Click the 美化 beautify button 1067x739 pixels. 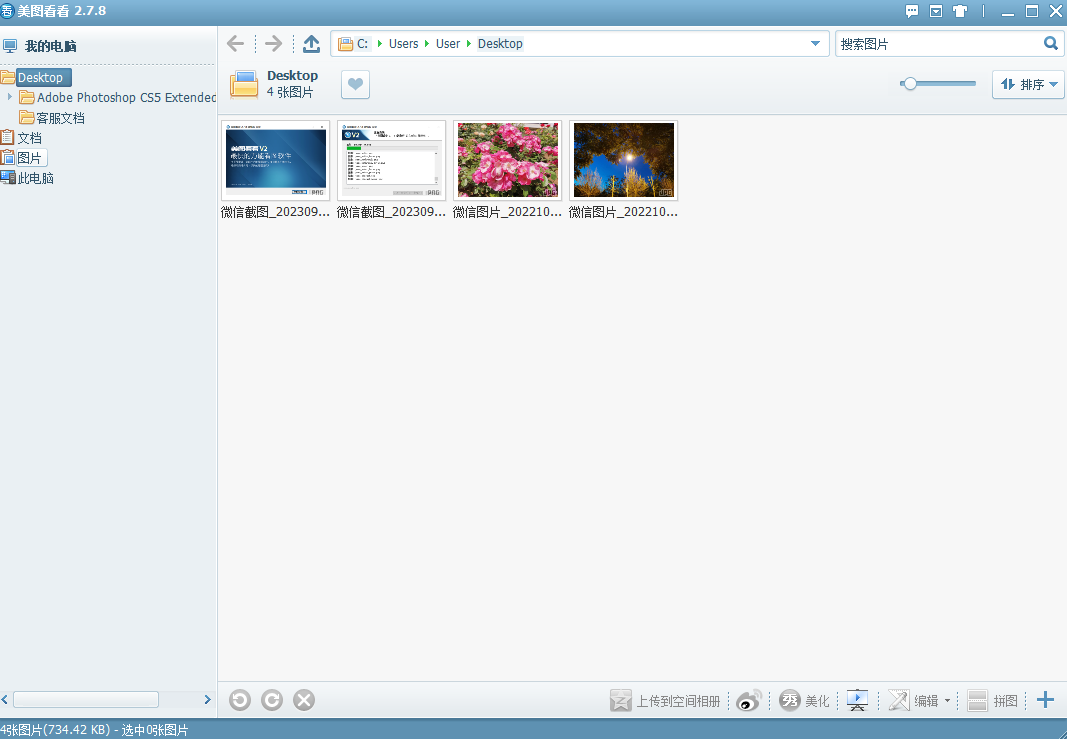point(805,700)
